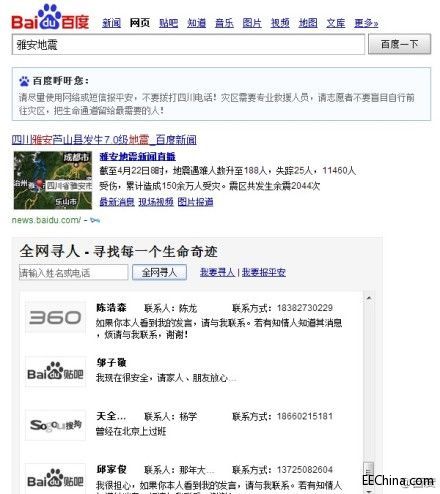Open the 现场视频 link
The image size is (440, 494).
pyautogui.click(x=156, y=202)
